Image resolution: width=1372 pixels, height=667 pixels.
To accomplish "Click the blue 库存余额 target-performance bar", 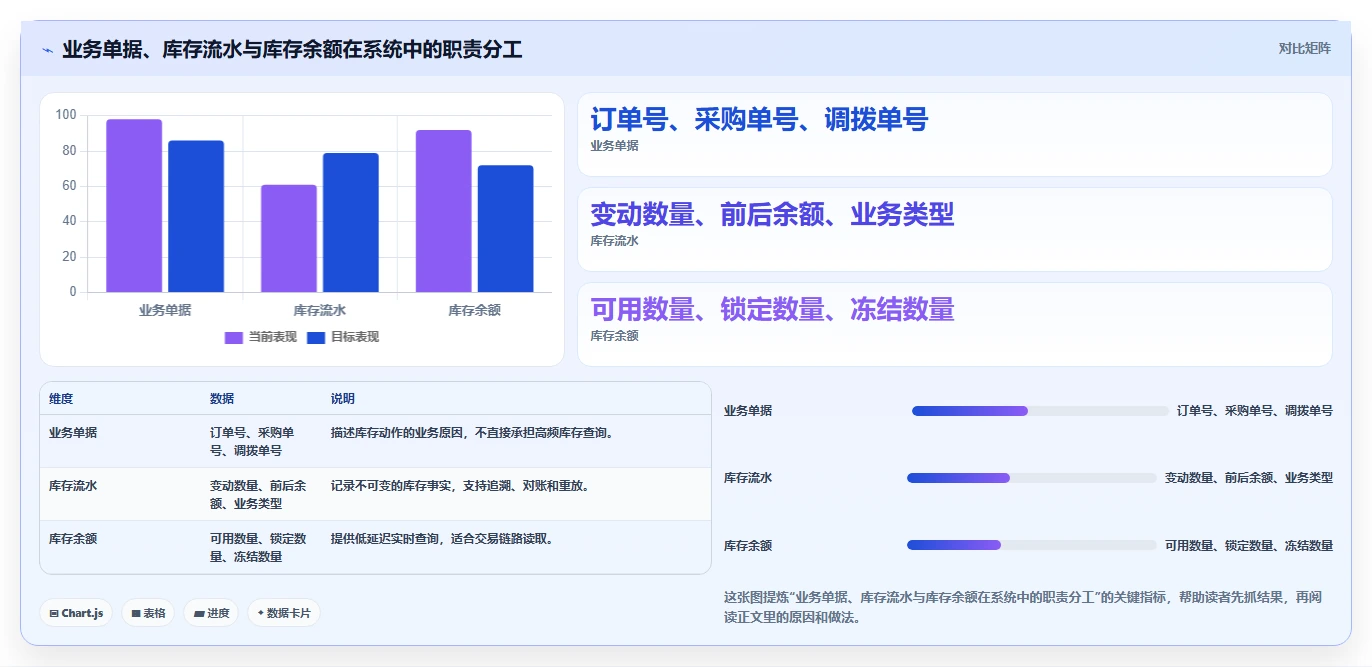I will pos(506,229).
